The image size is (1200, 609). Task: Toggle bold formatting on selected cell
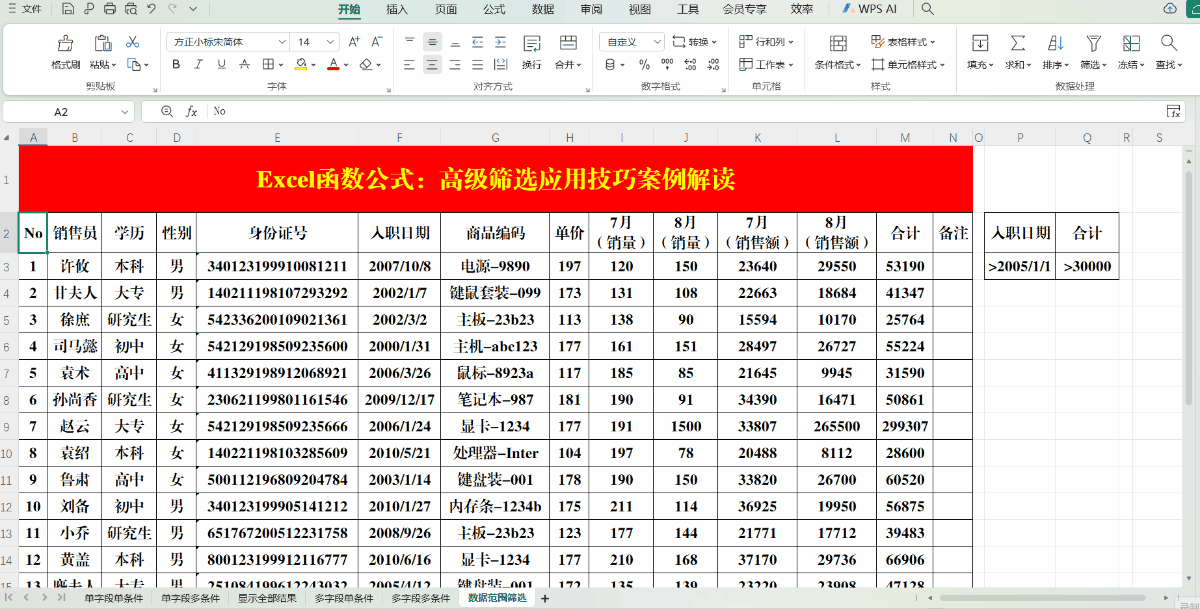[176, 63]
